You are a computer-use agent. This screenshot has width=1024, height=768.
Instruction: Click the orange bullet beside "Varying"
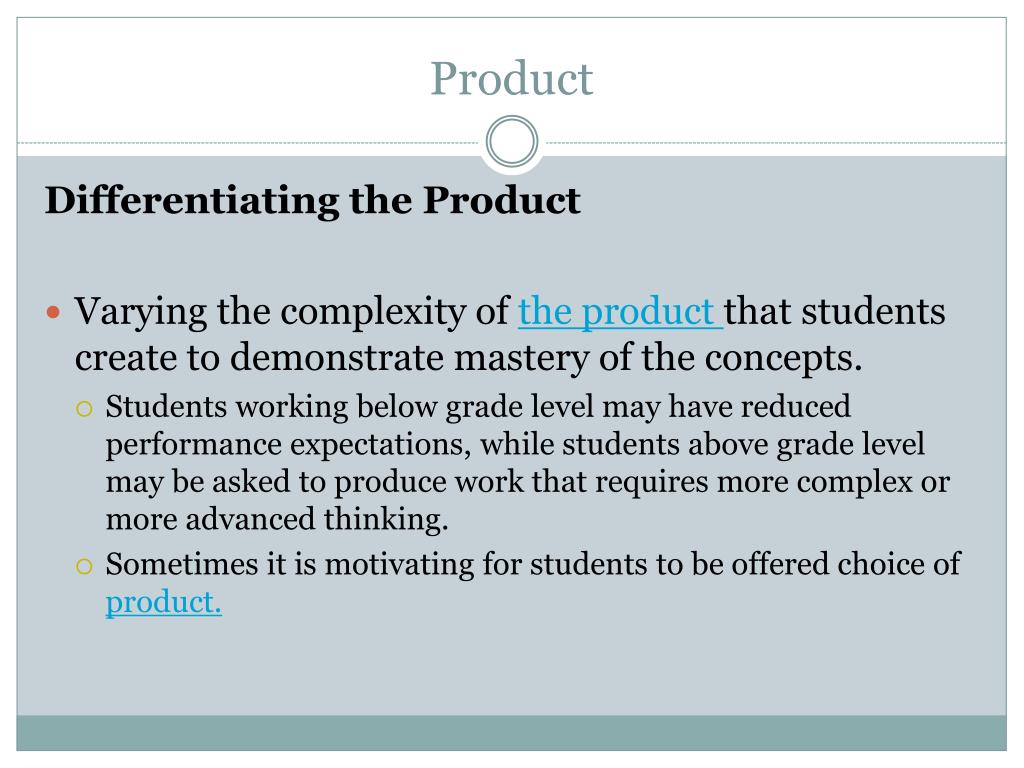(54, 312)
